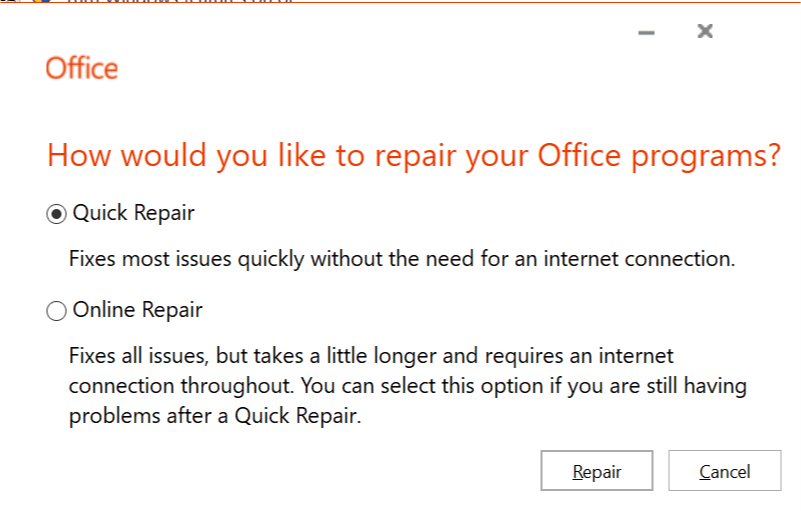Viewport: 801px width, 511px height.
Task: Click the 'How would you like to repair' heading
Action: (414, 155)
